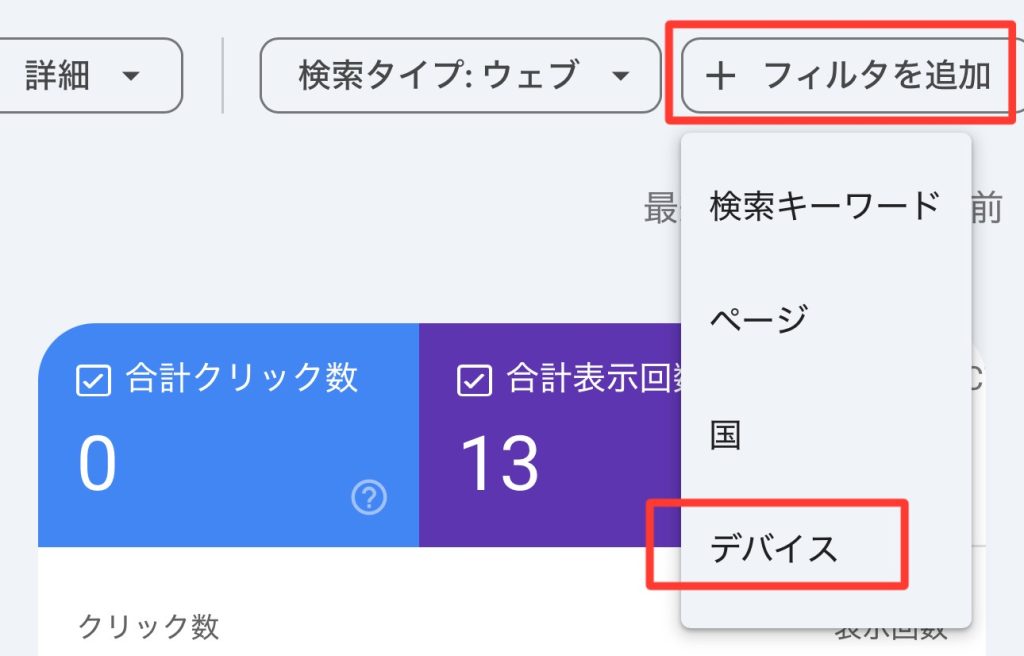Click the arrow next to 検索タイプ: ウェブ

(x=620, y=76)
